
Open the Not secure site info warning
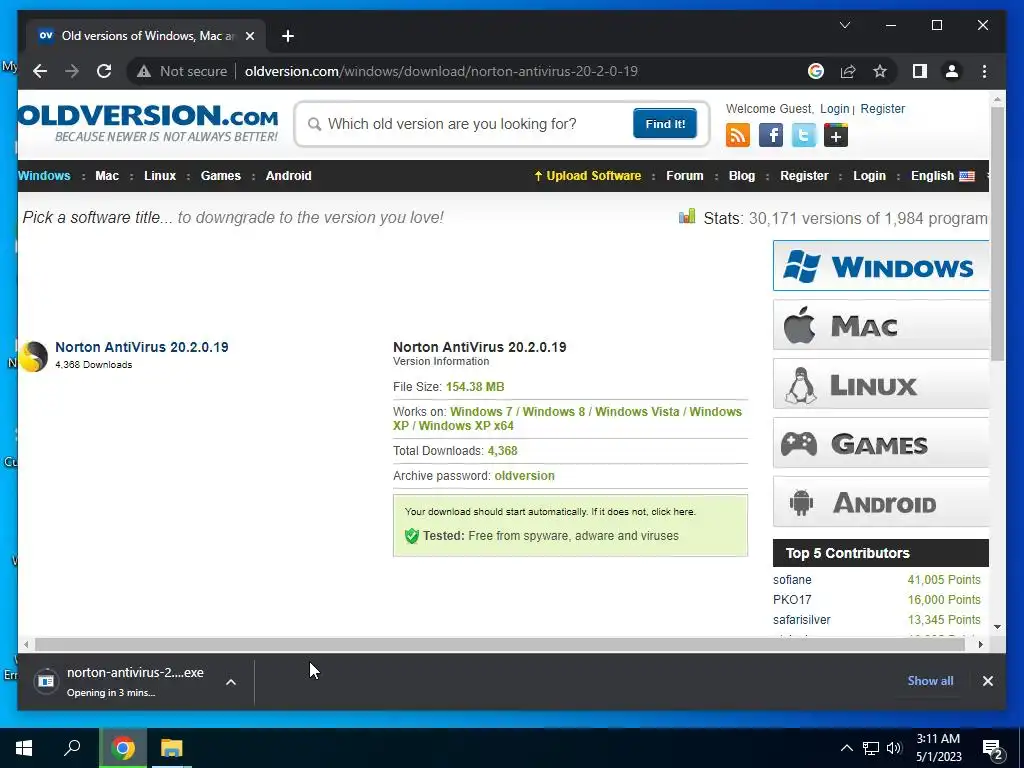182,71
